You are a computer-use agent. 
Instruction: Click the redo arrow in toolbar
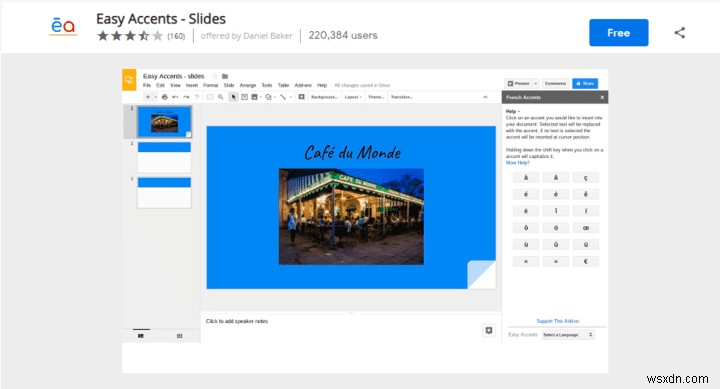186,97
